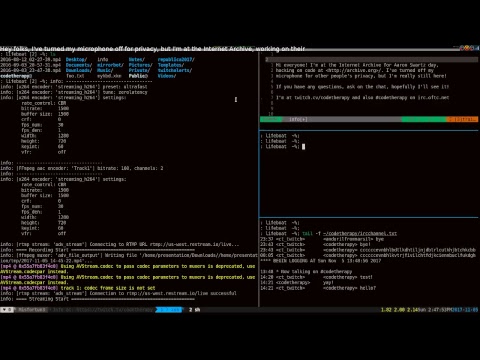Click the 'twitch.tv/codetherapy' line in vim
Viewport: 480px width, 360px height.
click(362, 98)
